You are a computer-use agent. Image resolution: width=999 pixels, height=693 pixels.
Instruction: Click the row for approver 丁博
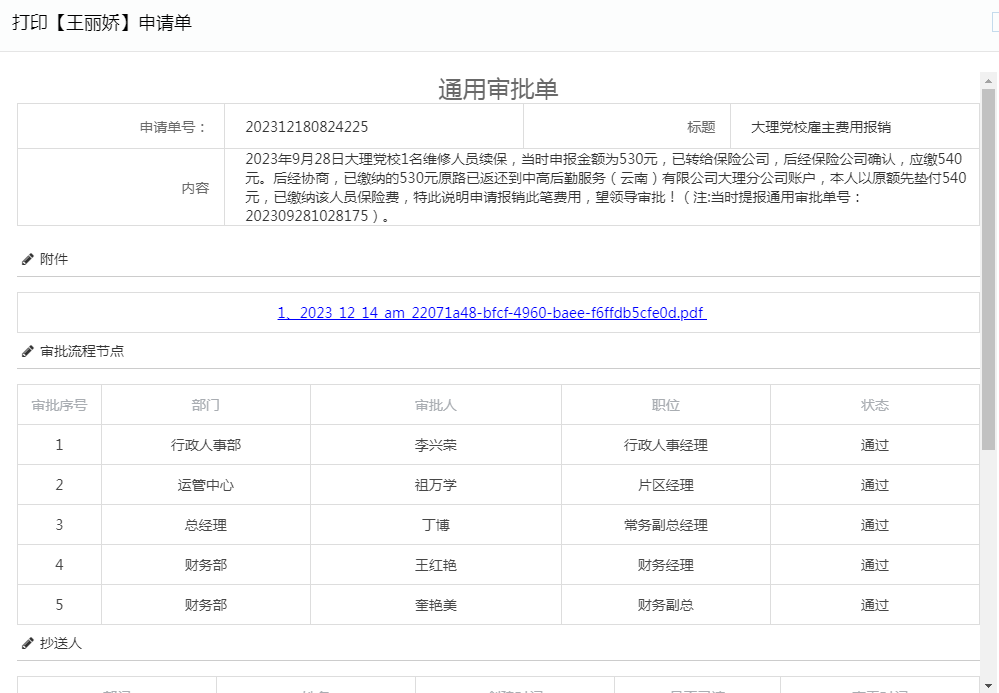(436, 525)
